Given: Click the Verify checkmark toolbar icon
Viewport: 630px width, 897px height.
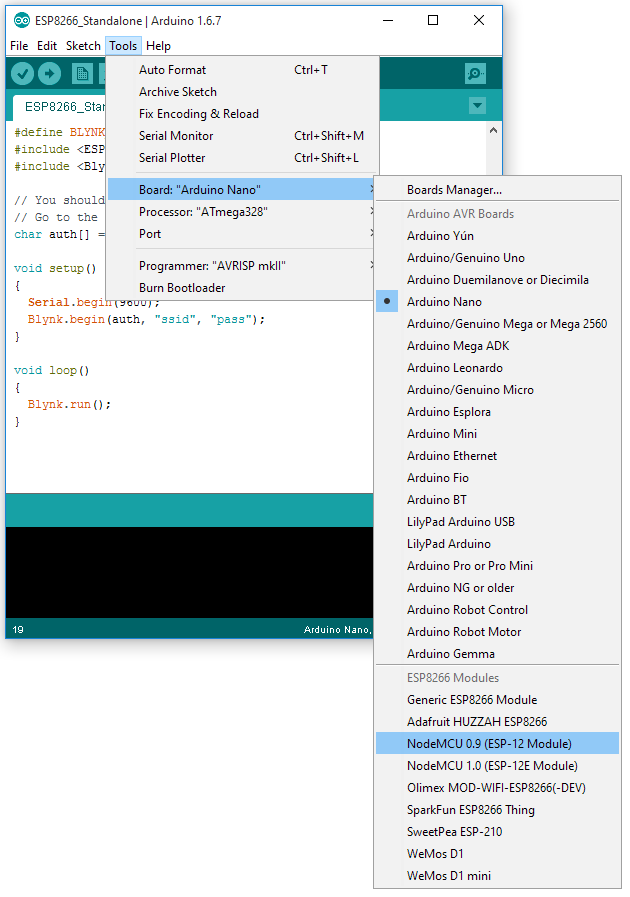Looking at the screenshot, I should pos(23,73).
